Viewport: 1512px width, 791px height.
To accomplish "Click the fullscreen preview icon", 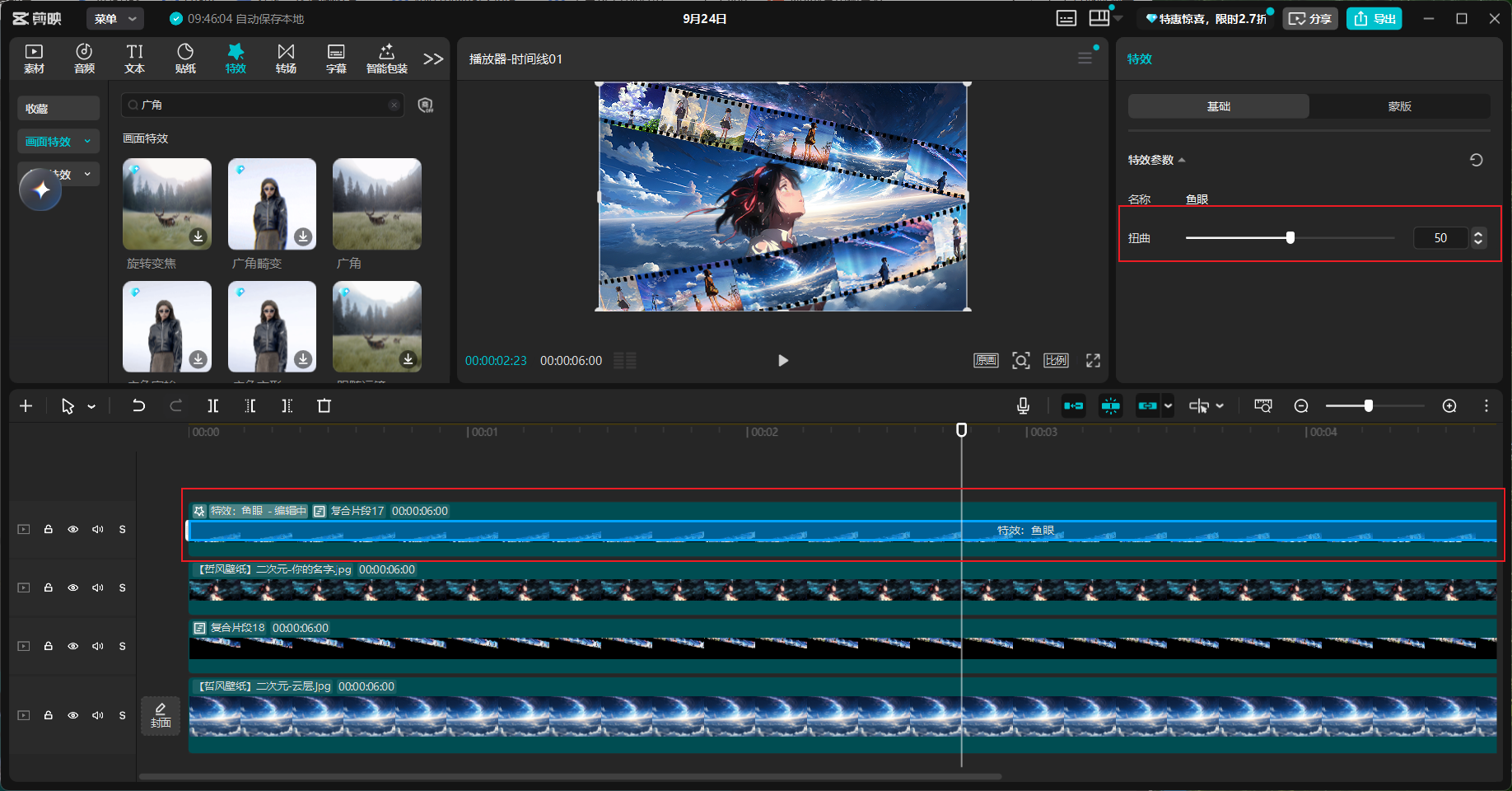I will click(x=1093, y=360).
